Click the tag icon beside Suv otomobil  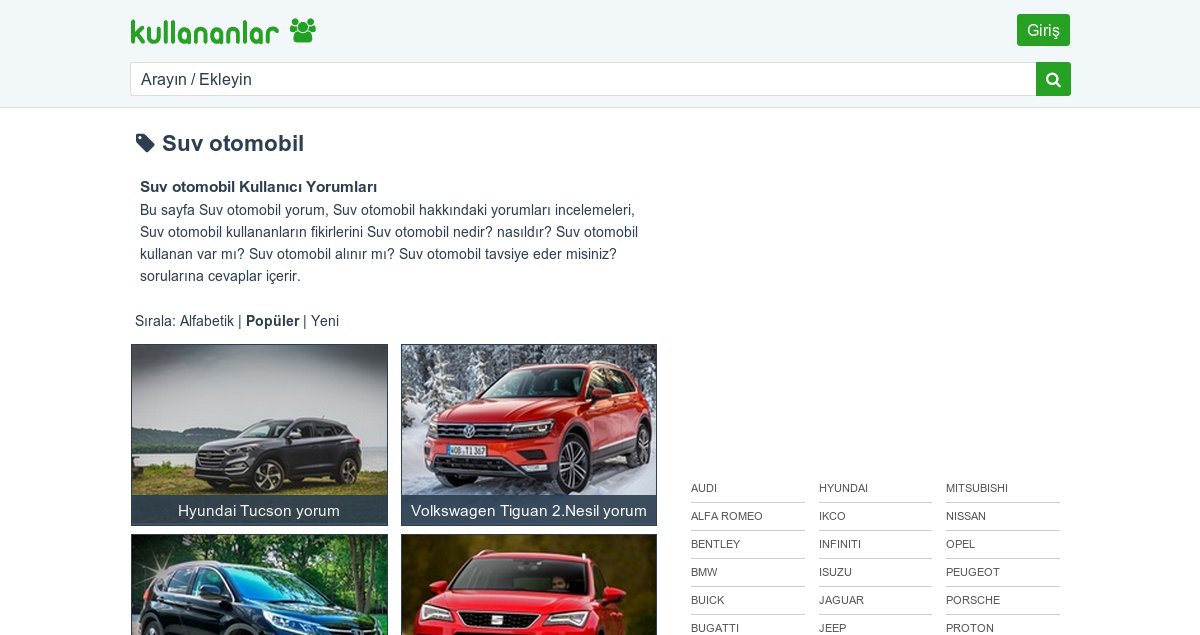[145, 143]
